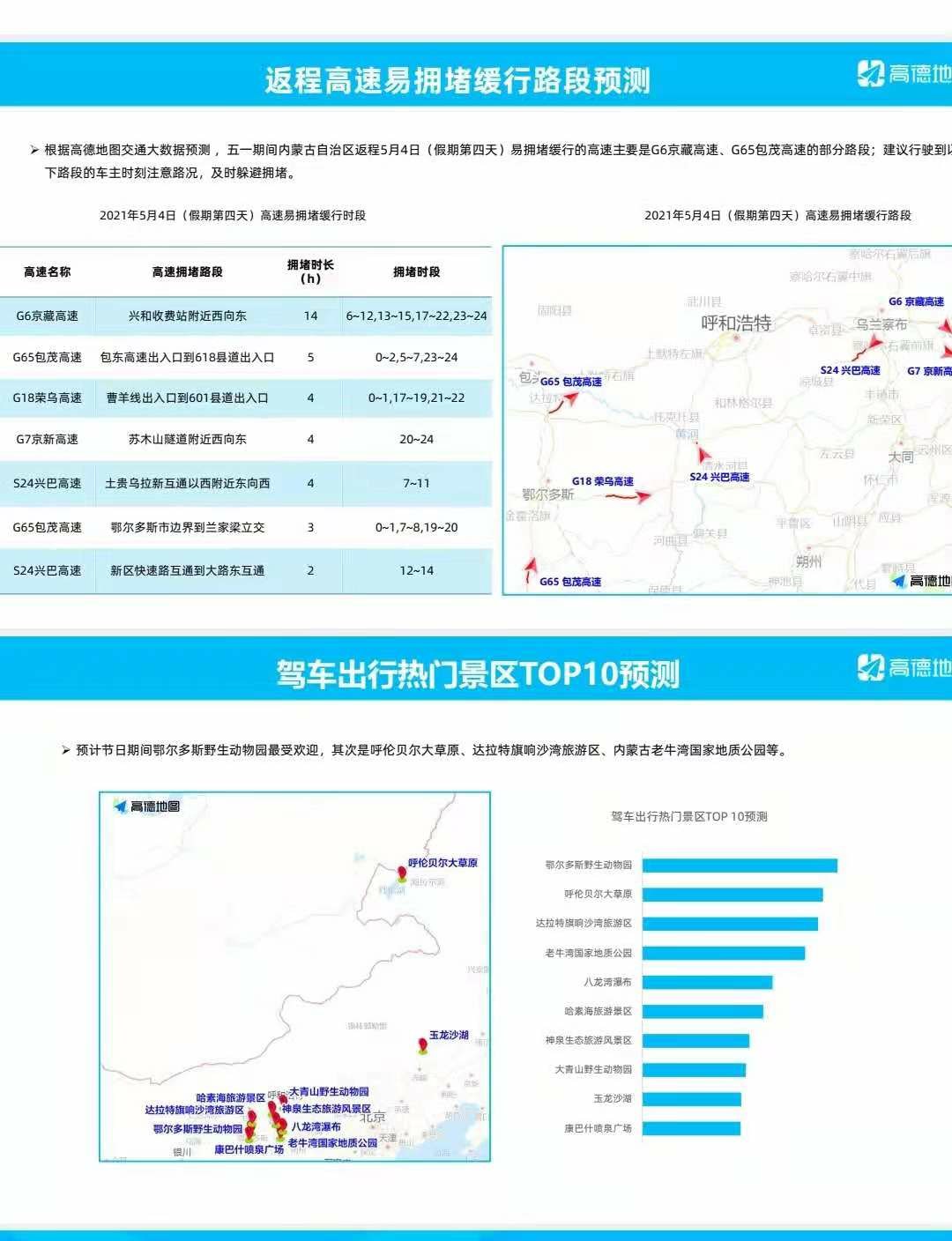This screenshot has height=1241, width=952.
Task: Click the Amap logo in the top header
Action: (x=904, y=74)
